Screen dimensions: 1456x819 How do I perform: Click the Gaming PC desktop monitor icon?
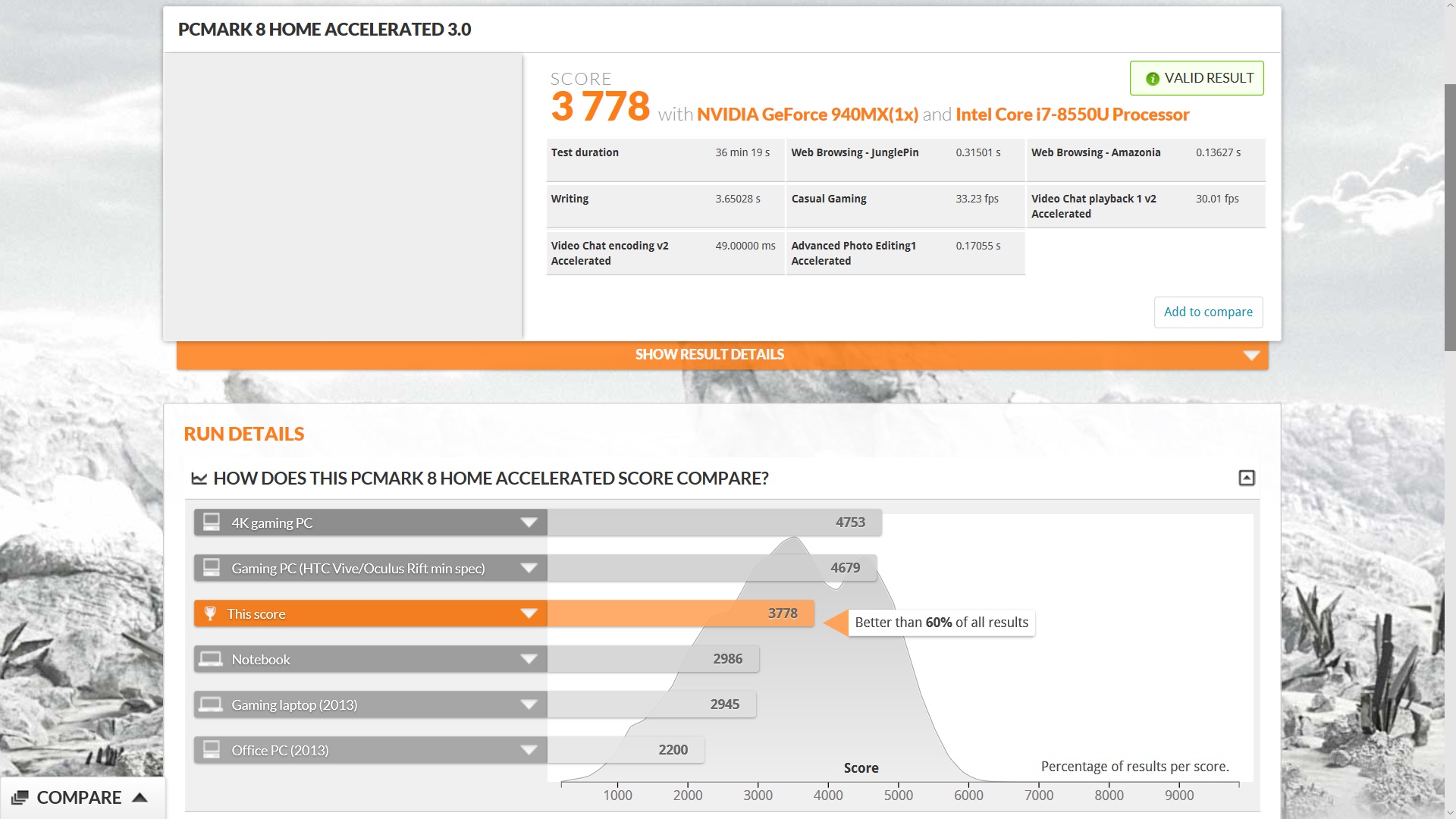click(212, 568)
